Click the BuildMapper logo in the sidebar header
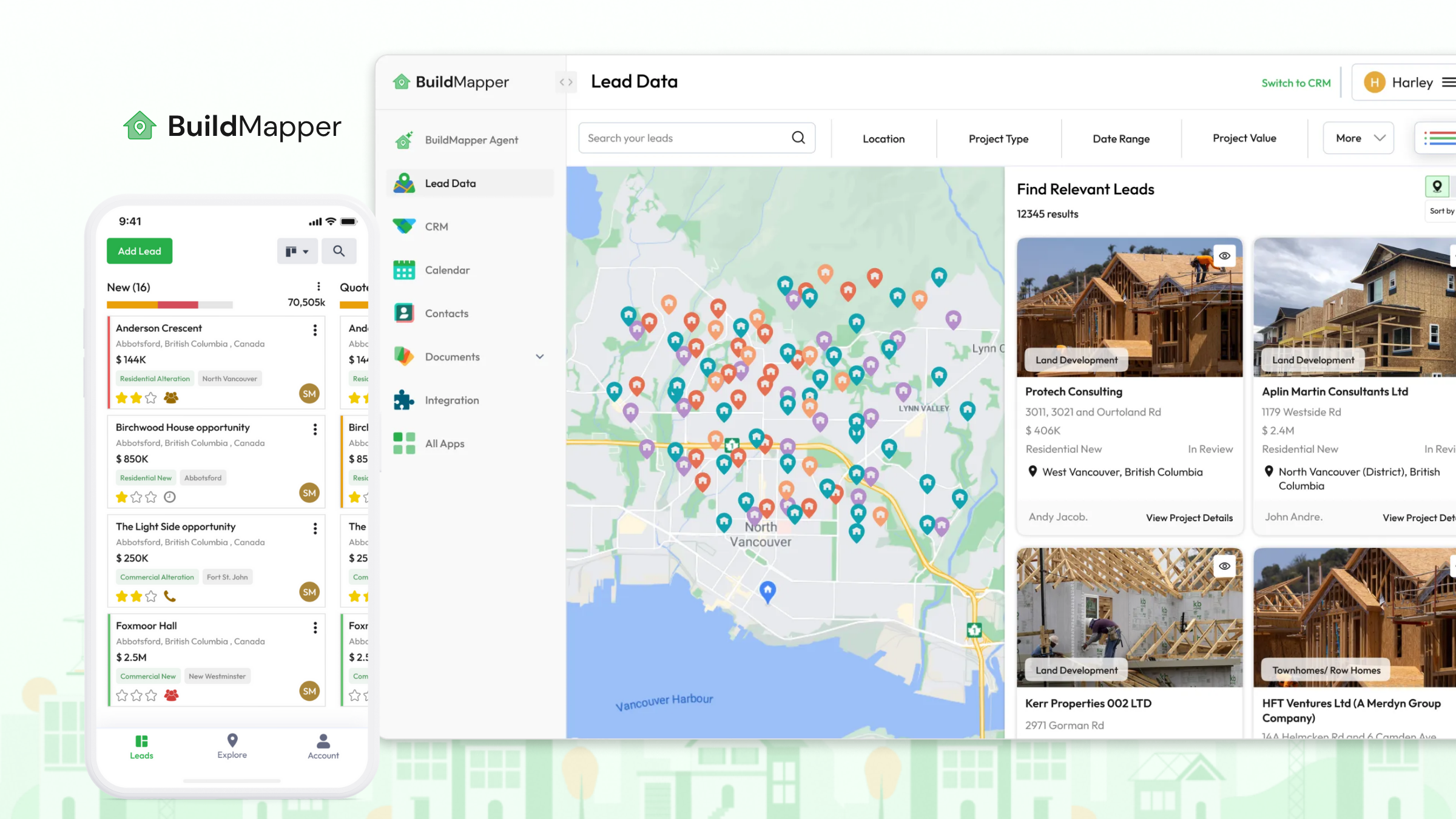The image size is (1456, 819). tap(451, 82)
